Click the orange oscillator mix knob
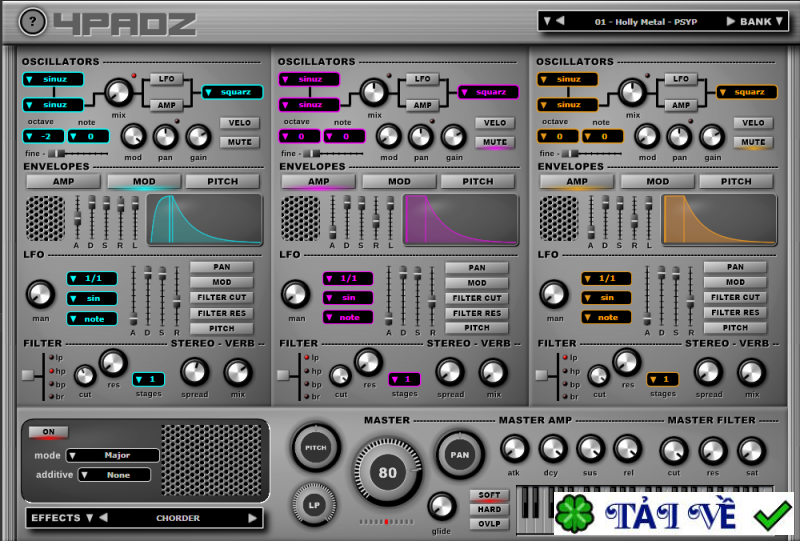This screenshot has height=541, width=800. (x=633, y=93)
